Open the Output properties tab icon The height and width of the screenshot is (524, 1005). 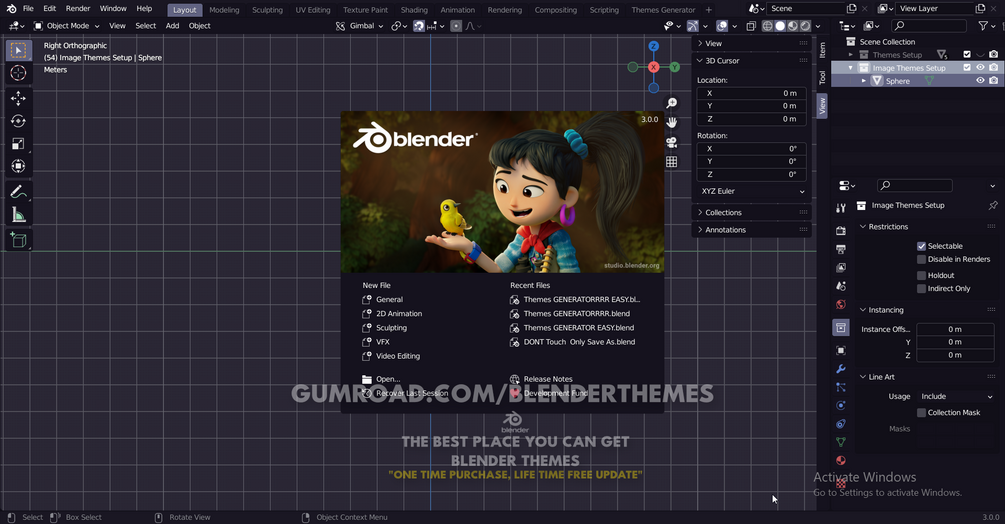coord(840,249)
